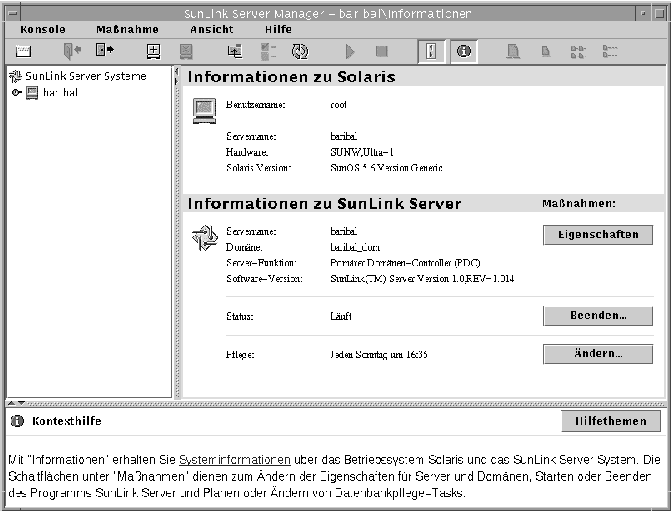Click the greyed door icon with left arrow
The height and width of the screenshot is (511, 672).
pos(72,51)
